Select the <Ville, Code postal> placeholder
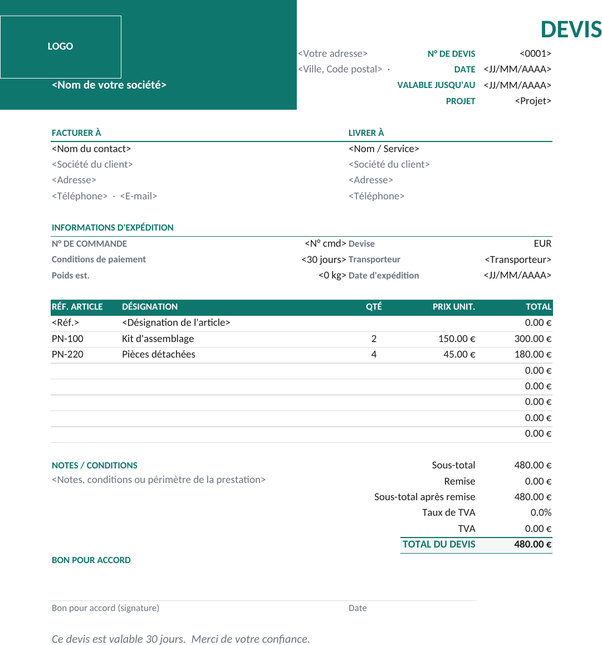Image resolution: width=602 pixels, height=645 pixels. tap(340, 69)
